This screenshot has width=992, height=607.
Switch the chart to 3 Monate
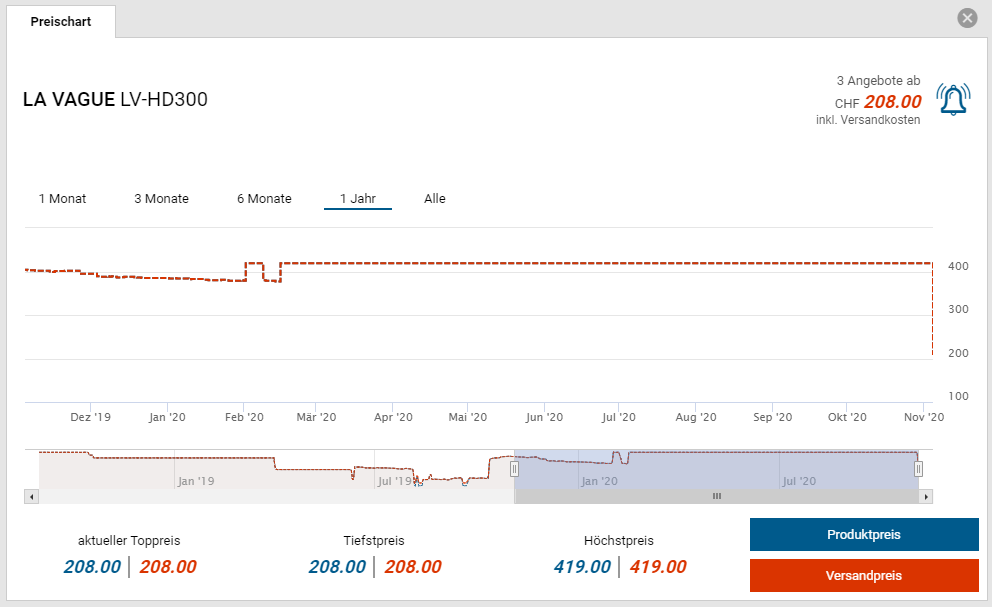click(x=161, y=199)
